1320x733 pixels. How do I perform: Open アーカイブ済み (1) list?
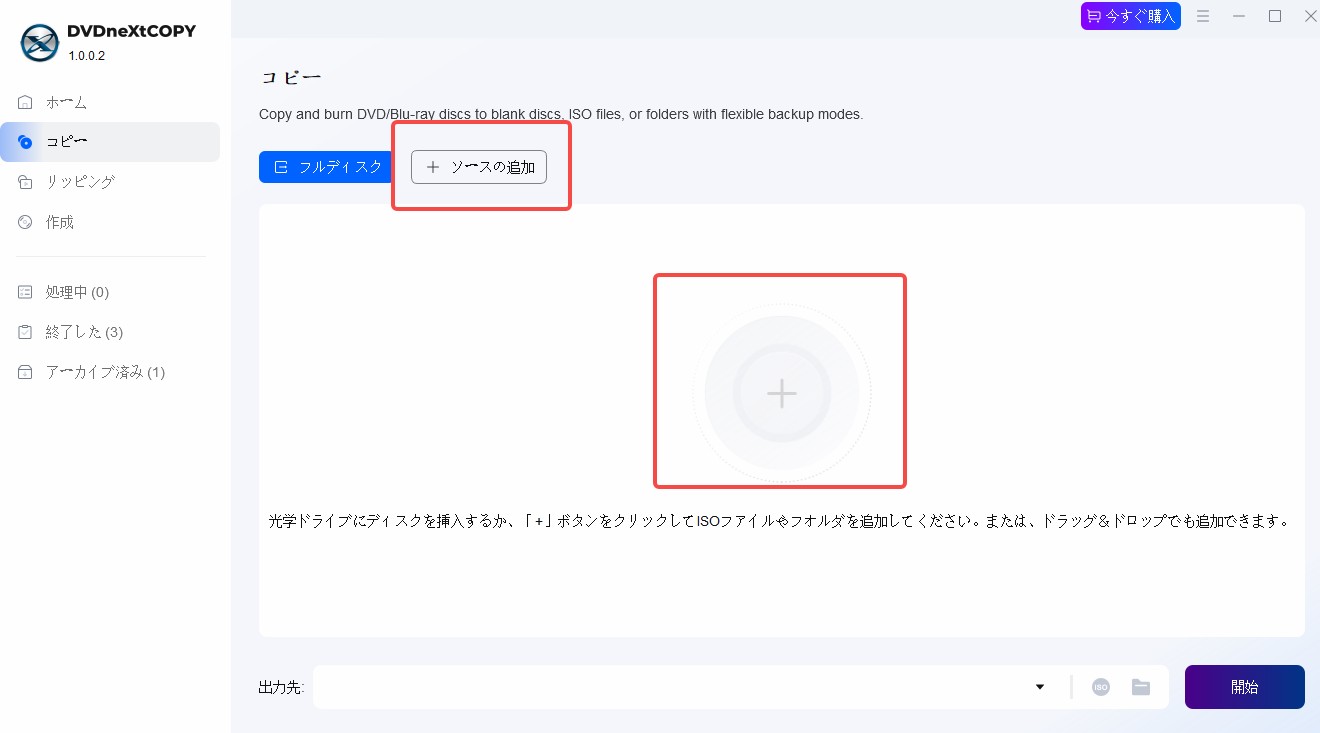tap(110, 372)
